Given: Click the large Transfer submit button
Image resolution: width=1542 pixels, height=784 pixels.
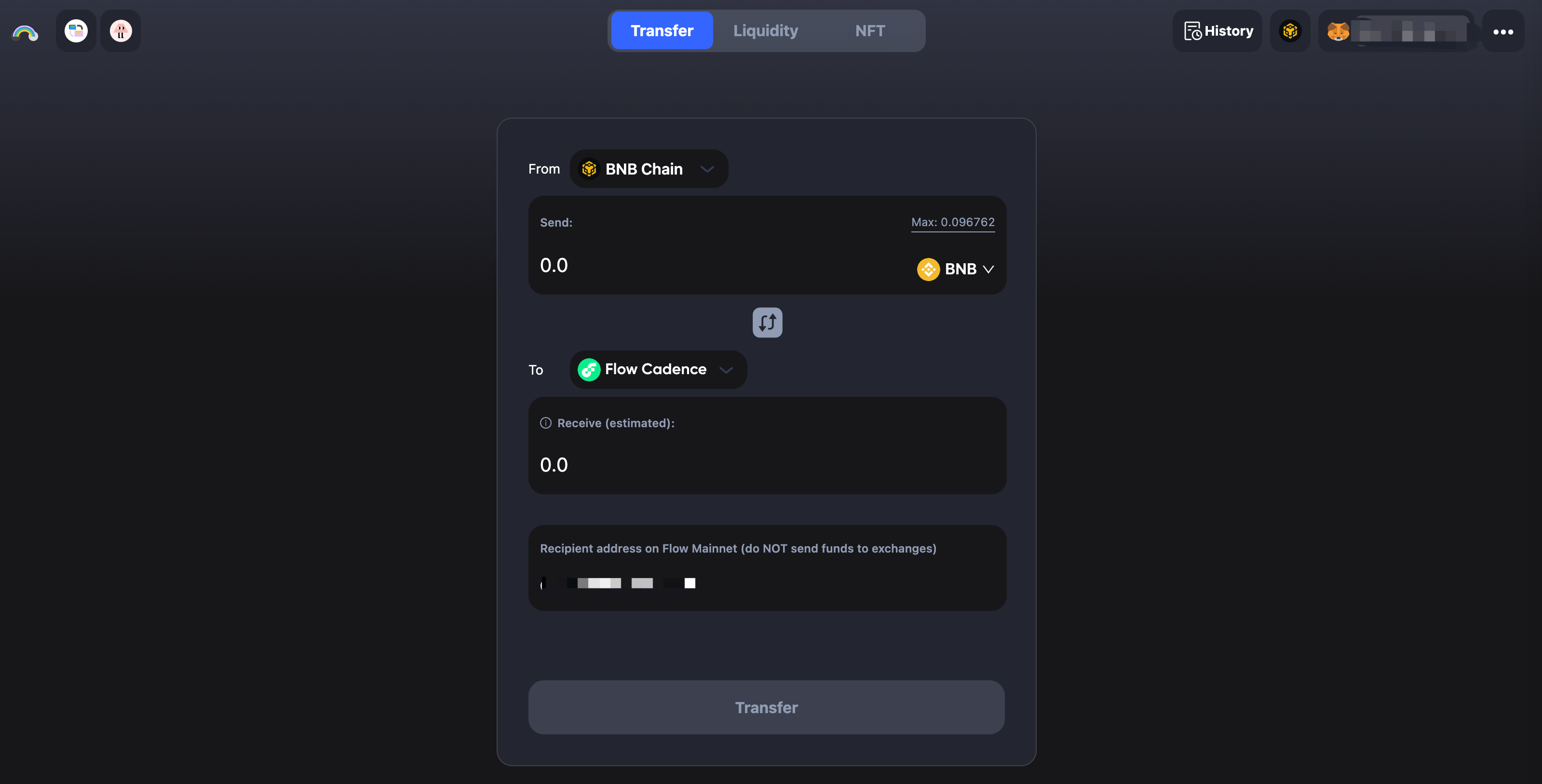Looking at the screenshot, I should 766,707.
